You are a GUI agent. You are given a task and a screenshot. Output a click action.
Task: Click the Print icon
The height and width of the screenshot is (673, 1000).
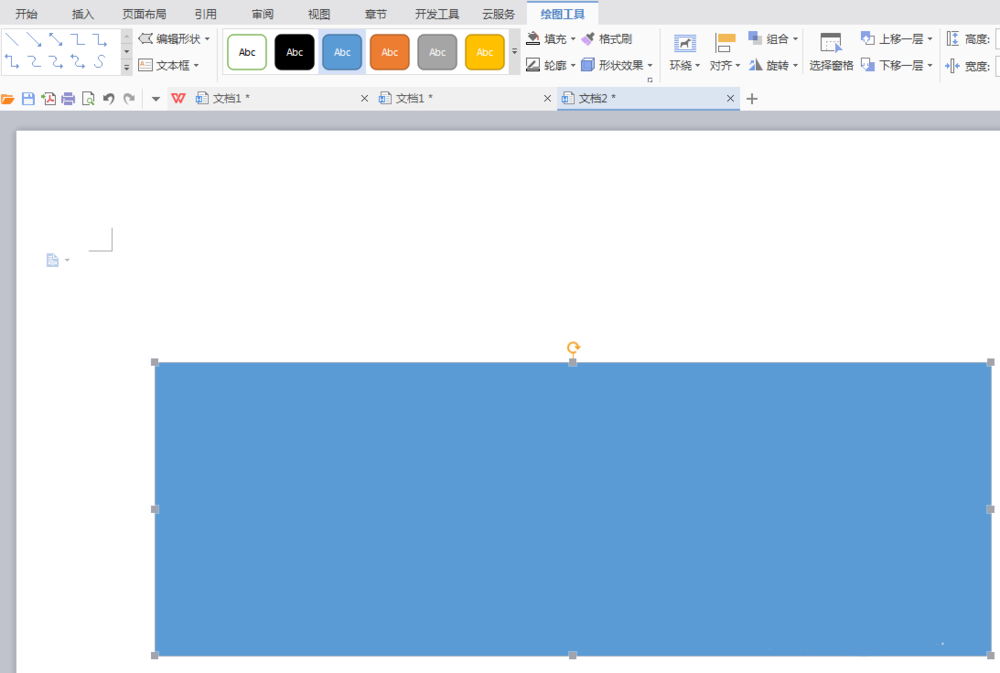pyautogui.click(x=68, y=99)
